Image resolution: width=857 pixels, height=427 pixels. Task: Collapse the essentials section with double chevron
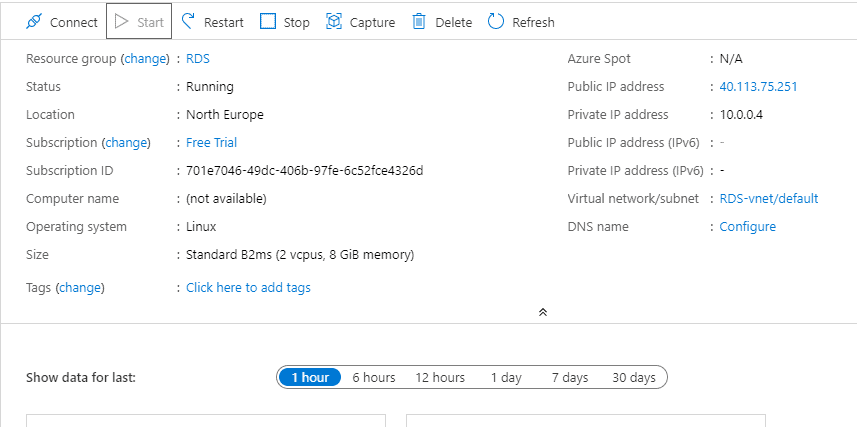coord(543,312)
